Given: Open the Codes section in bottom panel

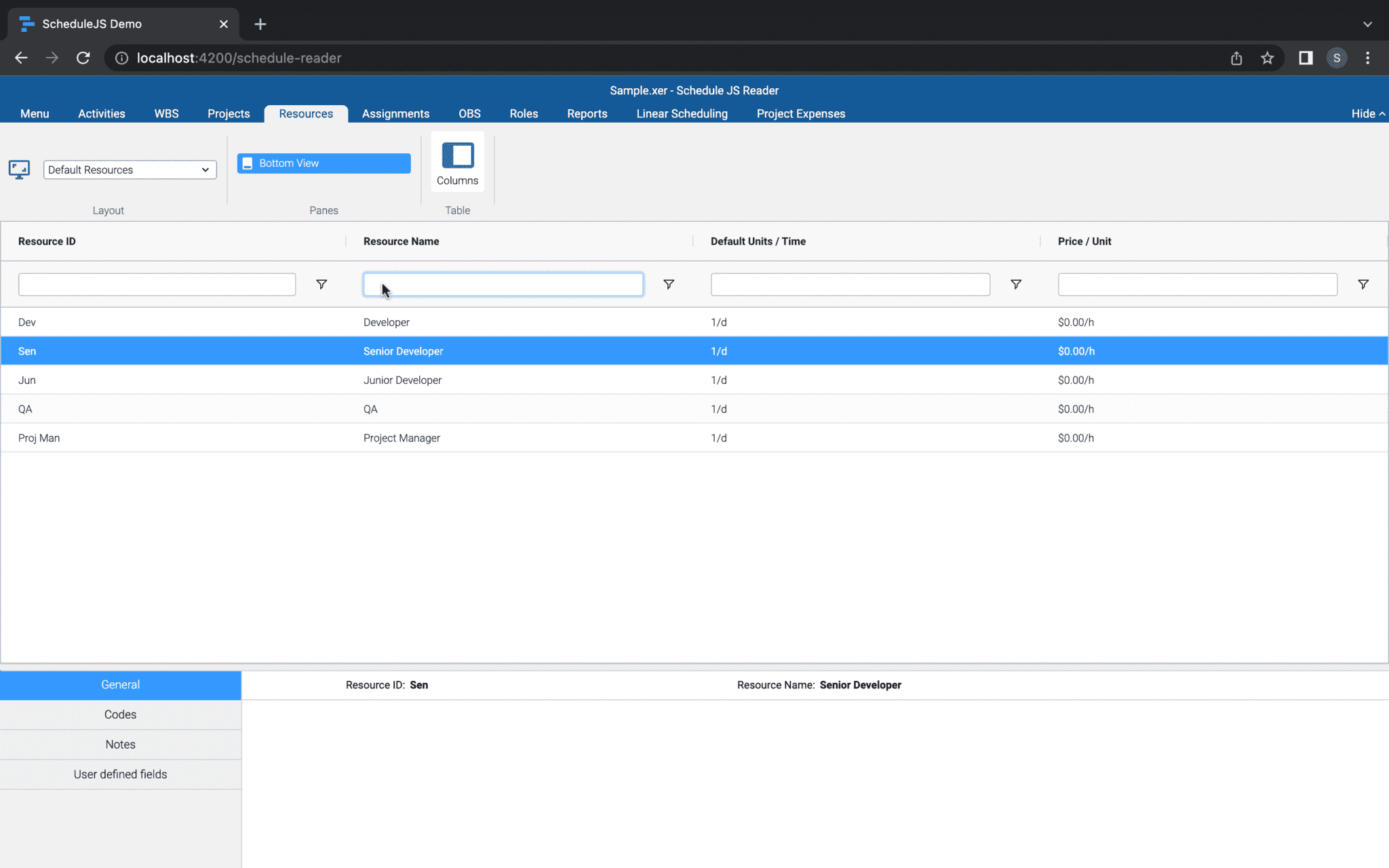Looking at the screenshot, I should pos(120,714).
